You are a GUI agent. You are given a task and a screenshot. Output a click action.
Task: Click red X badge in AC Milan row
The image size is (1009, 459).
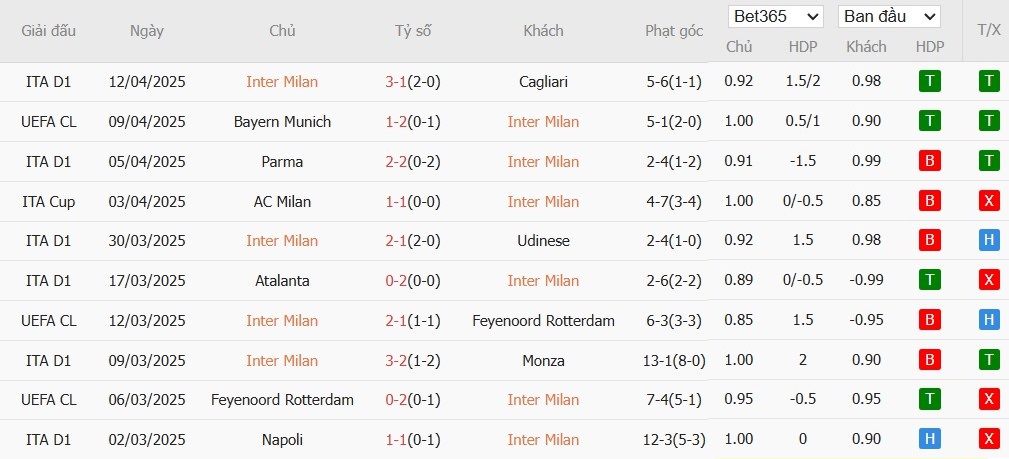989,202
